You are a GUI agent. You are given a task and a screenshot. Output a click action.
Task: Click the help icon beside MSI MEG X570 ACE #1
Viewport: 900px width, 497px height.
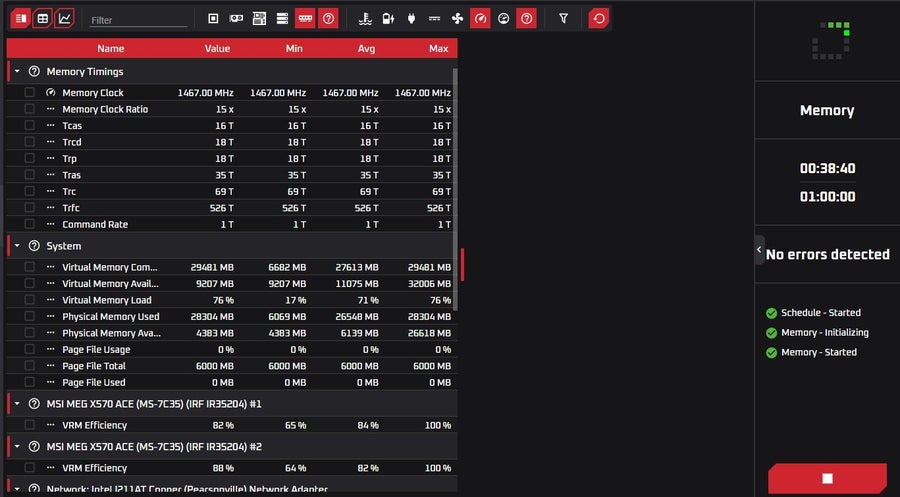tap(34, 404)
